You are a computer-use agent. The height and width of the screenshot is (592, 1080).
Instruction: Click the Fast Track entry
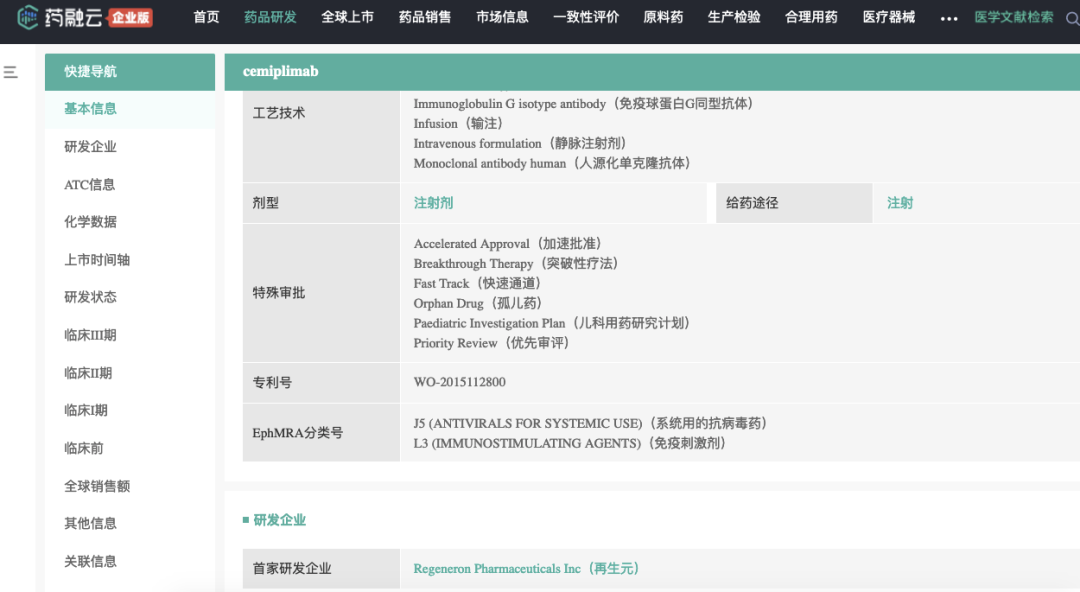coord(479,283)
